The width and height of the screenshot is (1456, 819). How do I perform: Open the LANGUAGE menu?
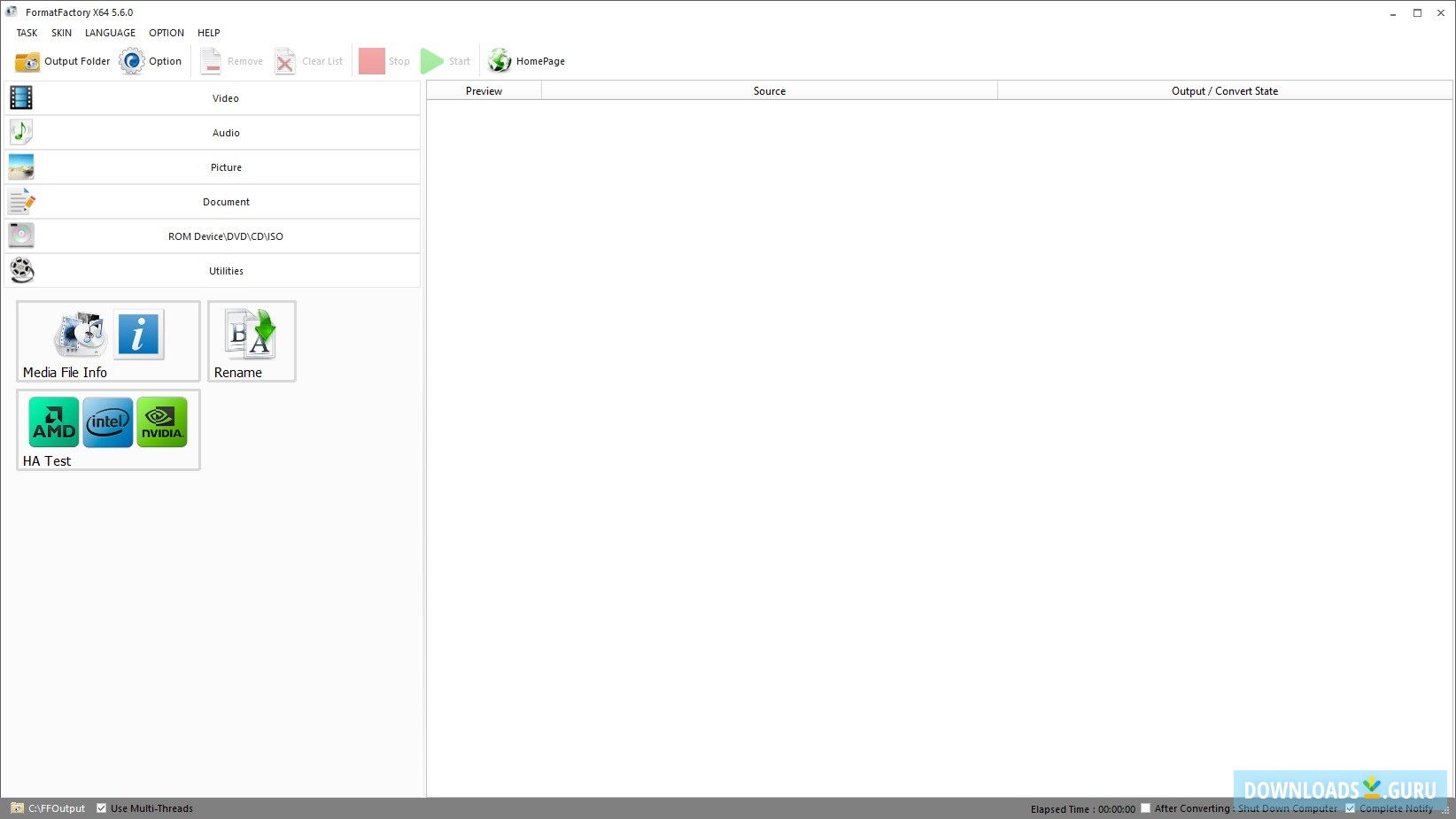coord(110,33)
